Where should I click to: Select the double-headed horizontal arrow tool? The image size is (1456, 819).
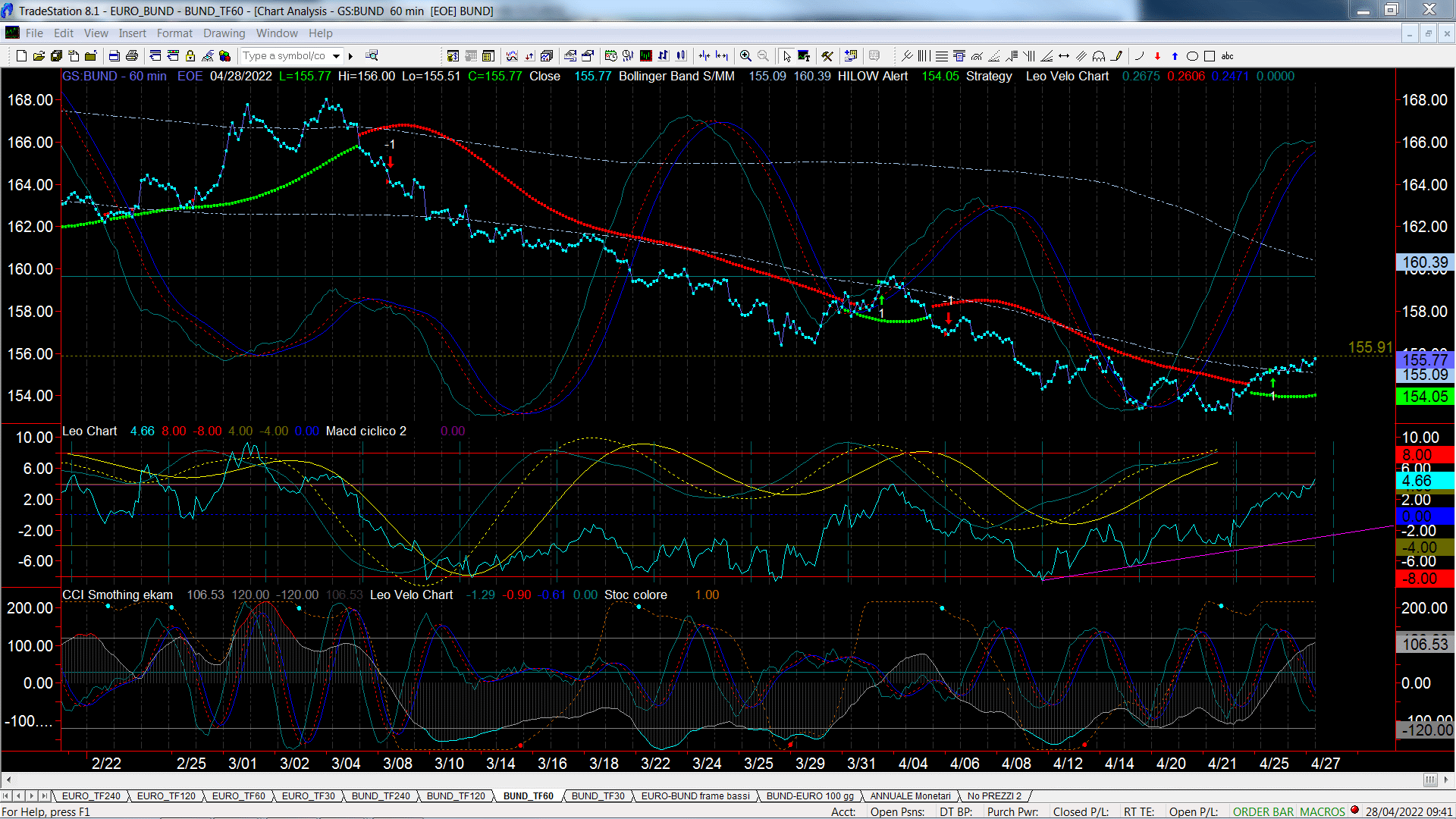(x=1064, y=55)
